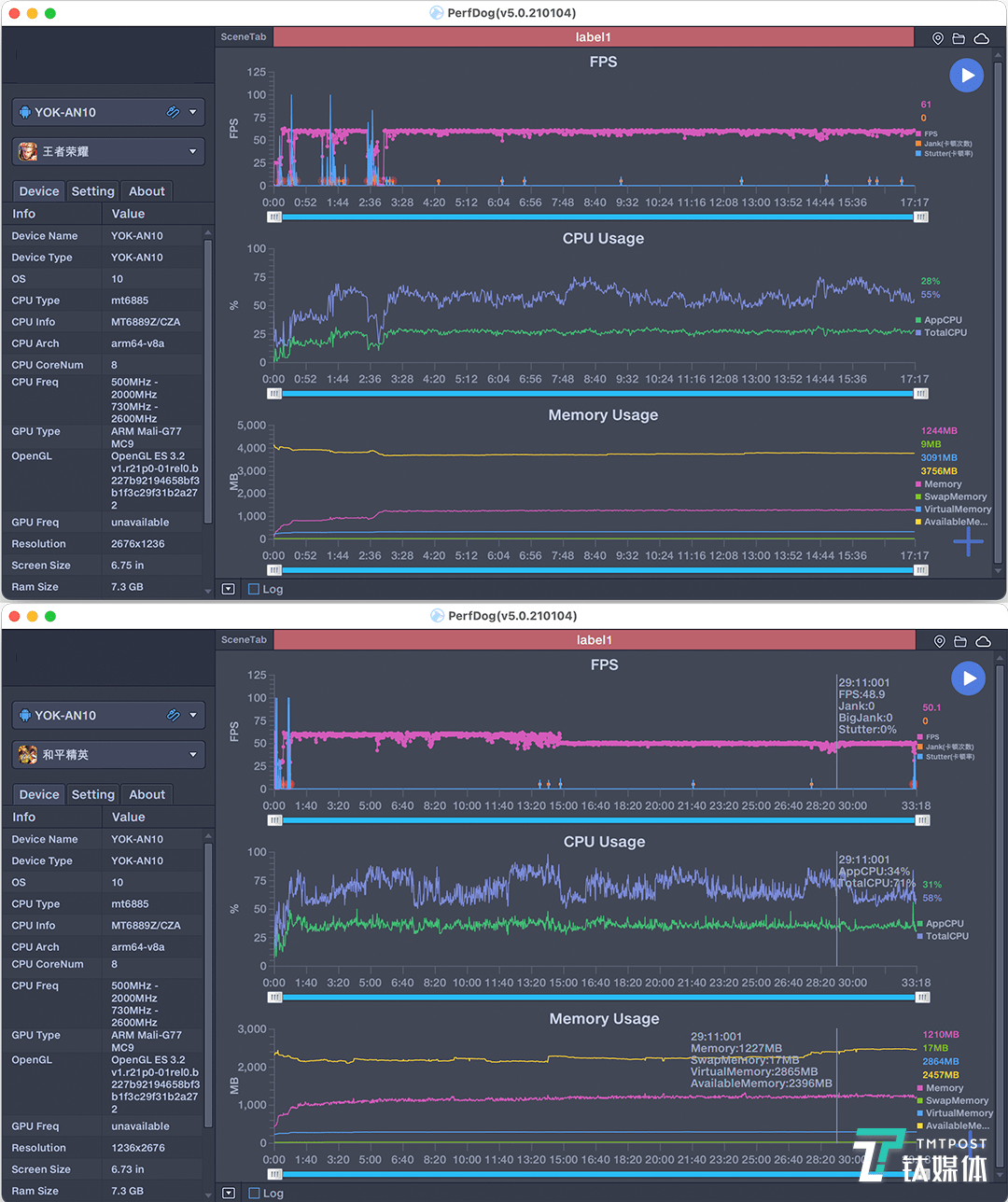Click the link icon beside YOK-AN10 in top window
1008x1202 pixels.
click(x=173, y=112)
